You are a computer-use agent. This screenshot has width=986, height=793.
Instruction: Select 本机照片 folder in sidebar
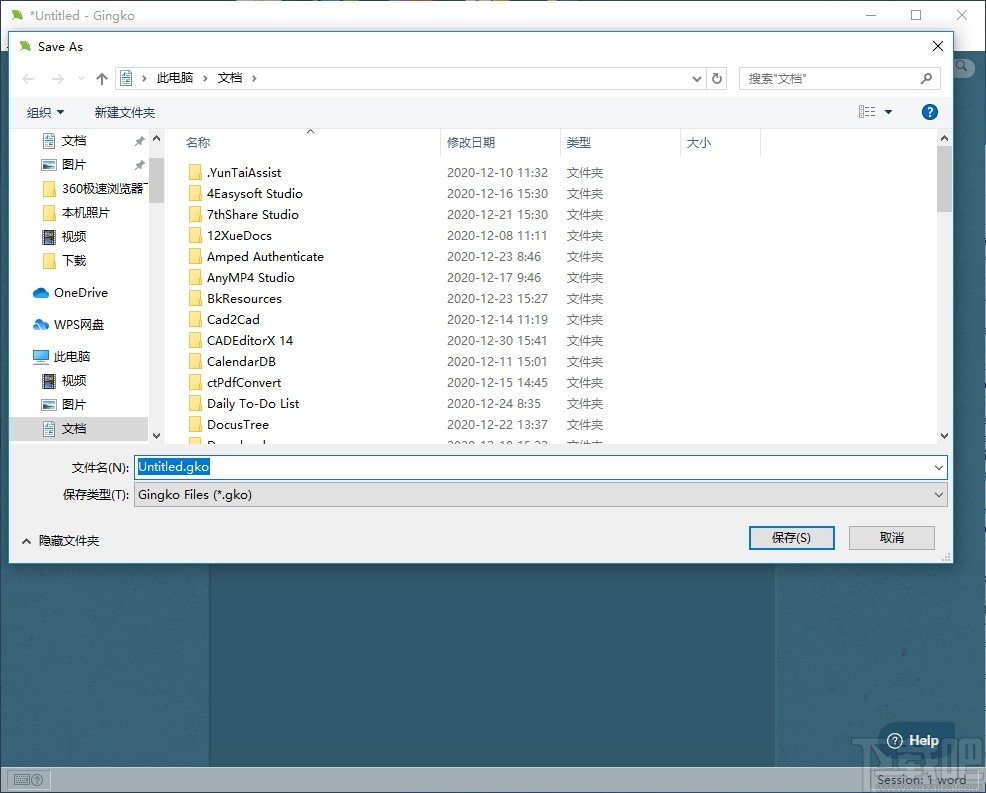pos(76,213)
